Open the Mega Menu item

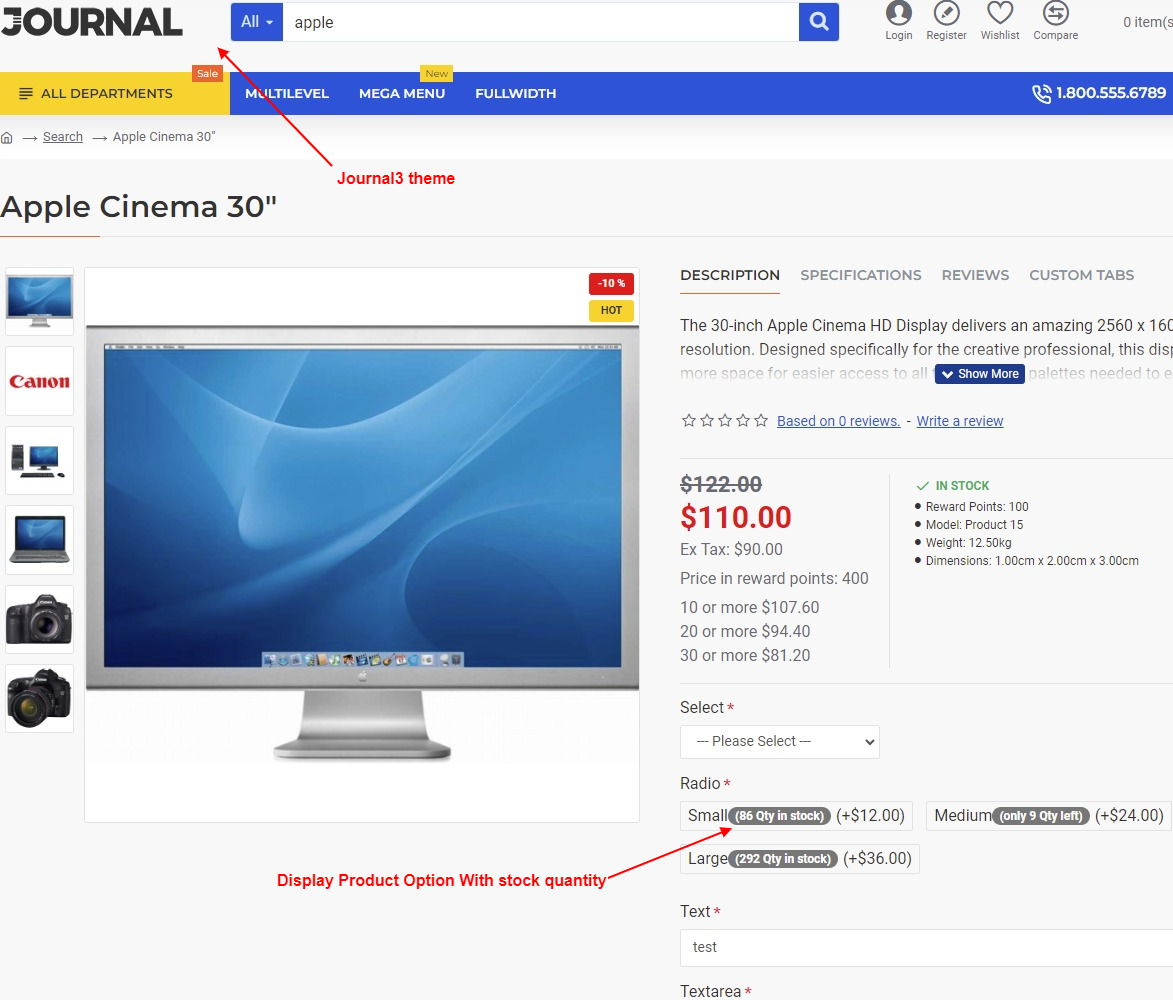402,93
